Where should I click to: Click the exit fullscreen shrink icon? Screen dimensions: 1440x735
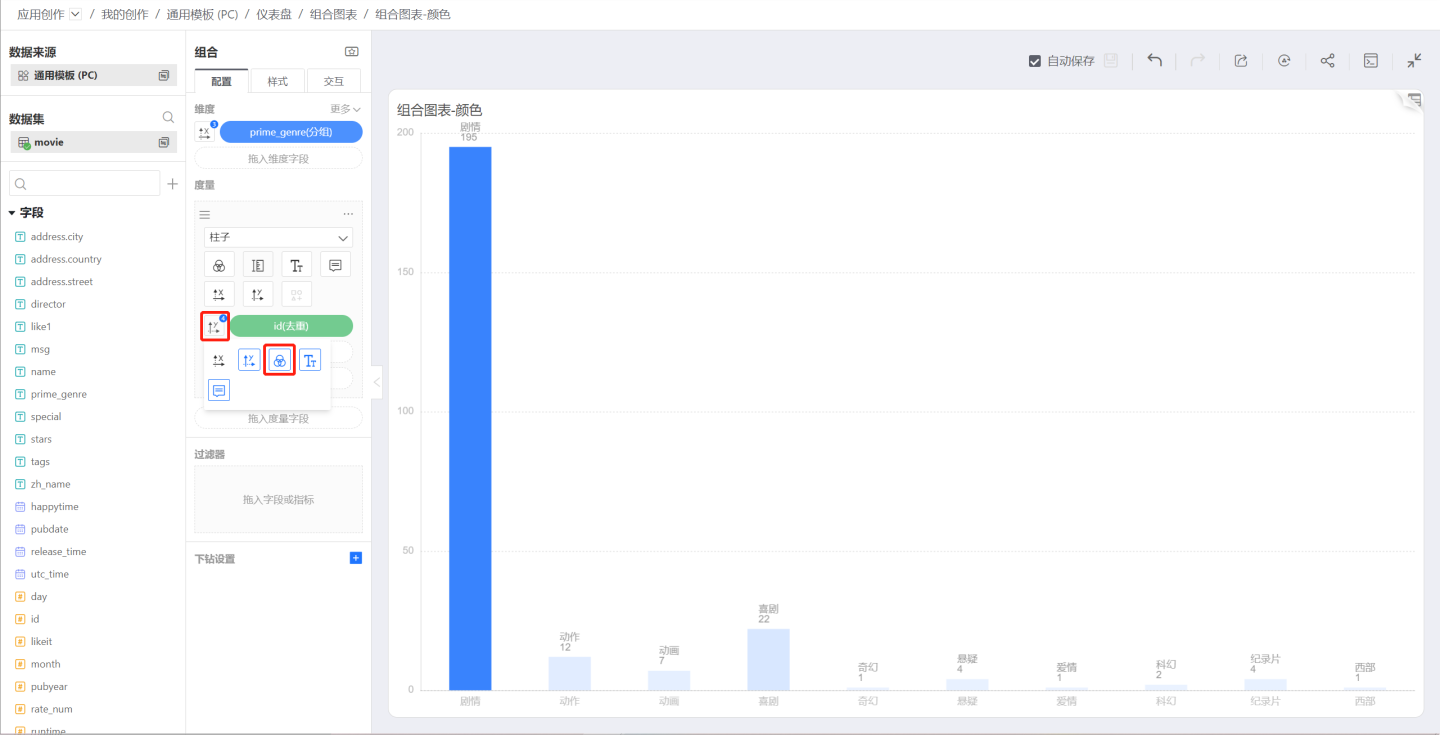tap(1414, 60)
